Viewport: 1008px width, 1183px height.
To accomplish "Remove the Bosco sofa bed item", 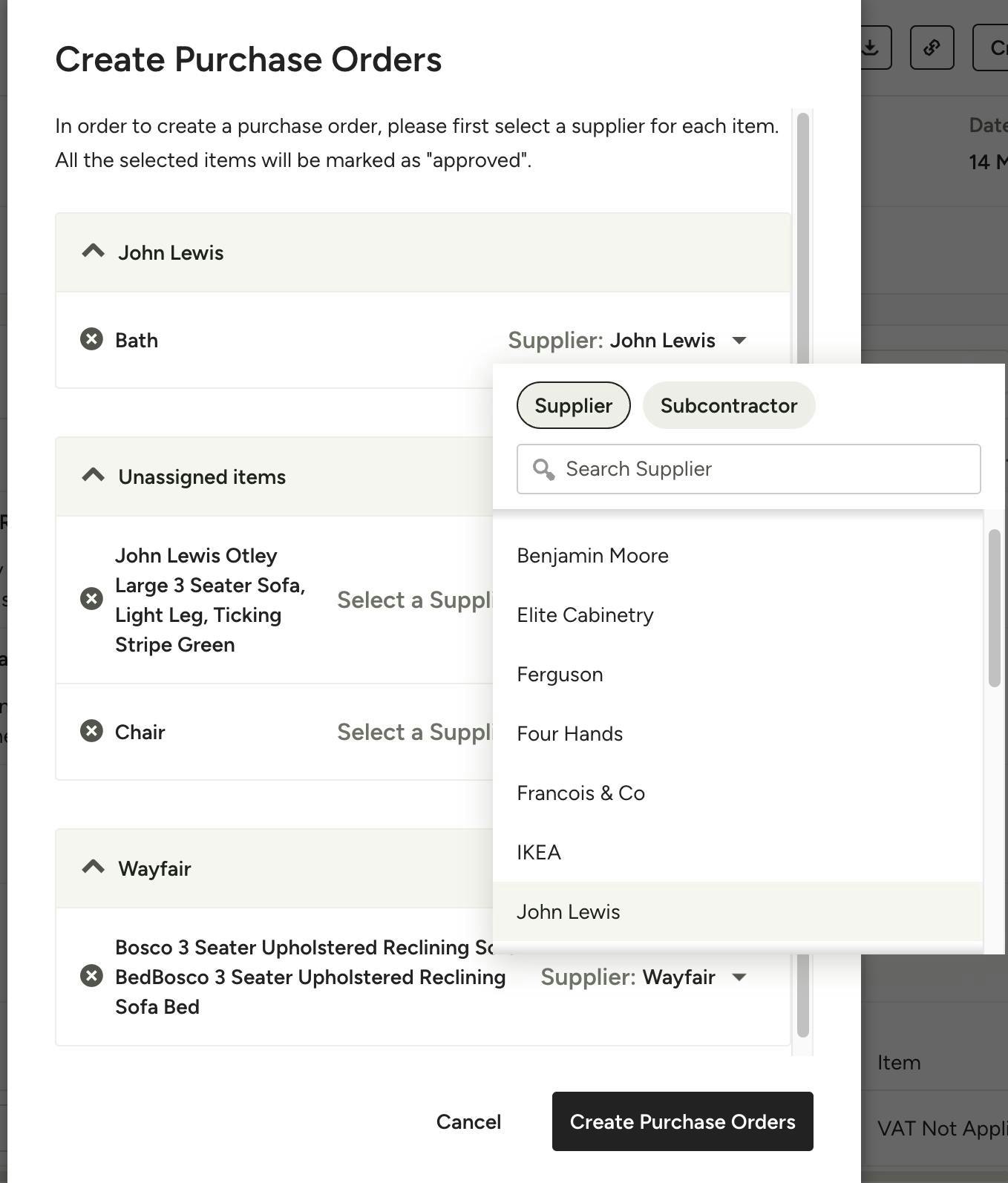I will pyautogui.click(x=91, y=976).
